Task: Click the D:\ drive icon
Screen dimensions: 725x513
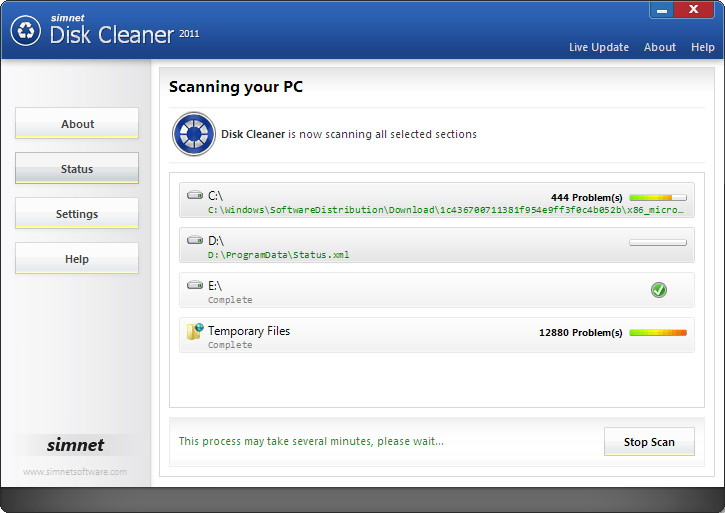Action: (x=195, y=241)
